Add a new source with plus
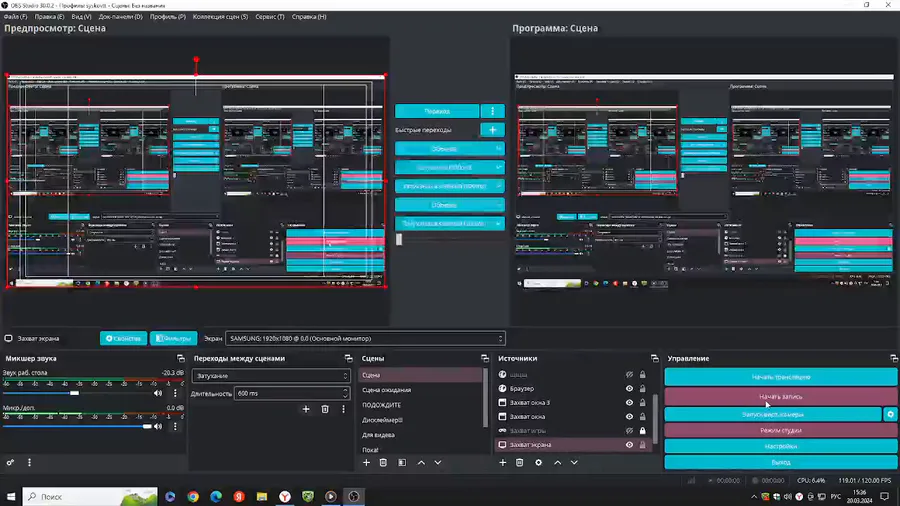 pyautogui.click(x=503, y=462)
